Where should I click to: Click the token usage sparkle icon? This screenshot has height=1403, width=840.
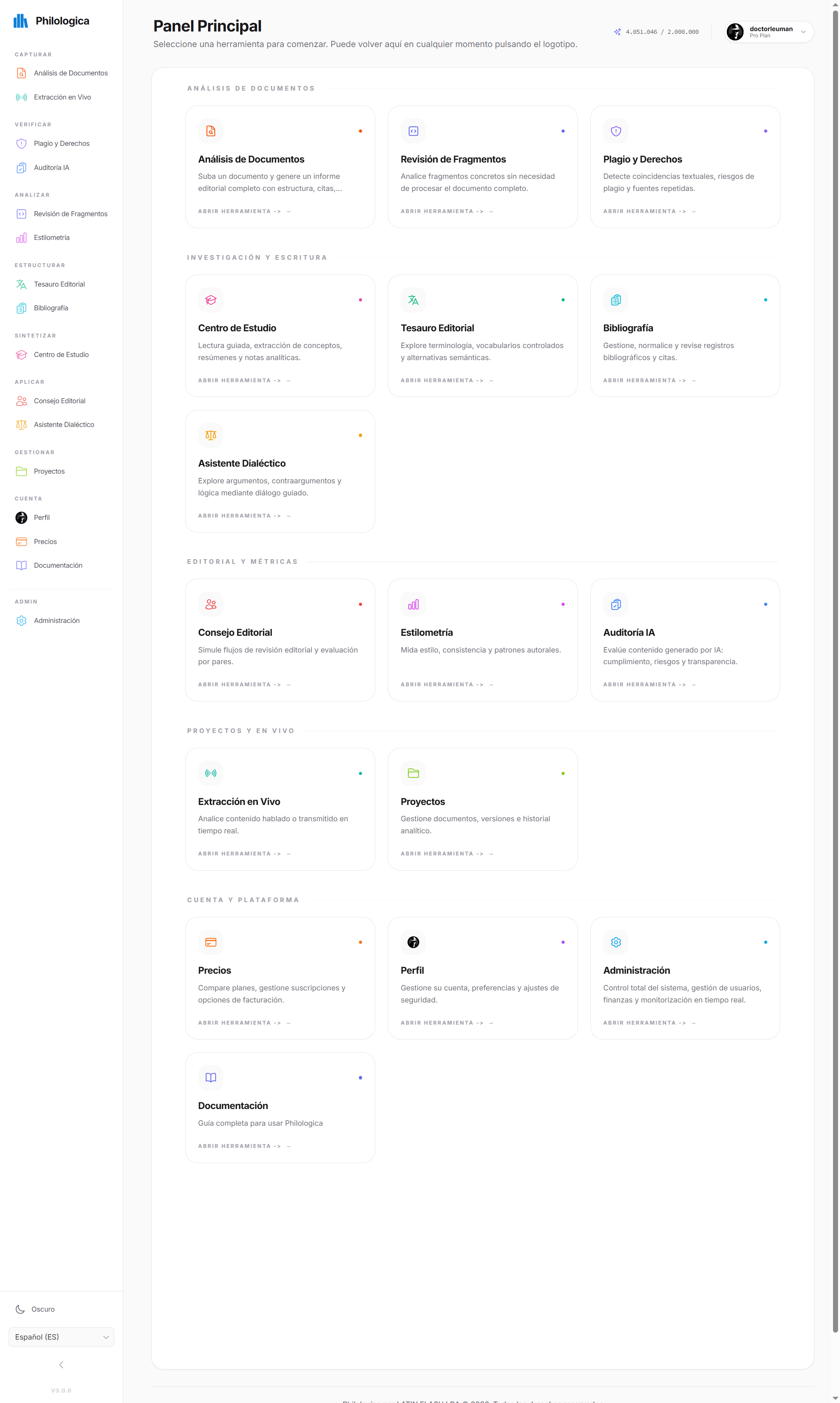tap(617, 32)
